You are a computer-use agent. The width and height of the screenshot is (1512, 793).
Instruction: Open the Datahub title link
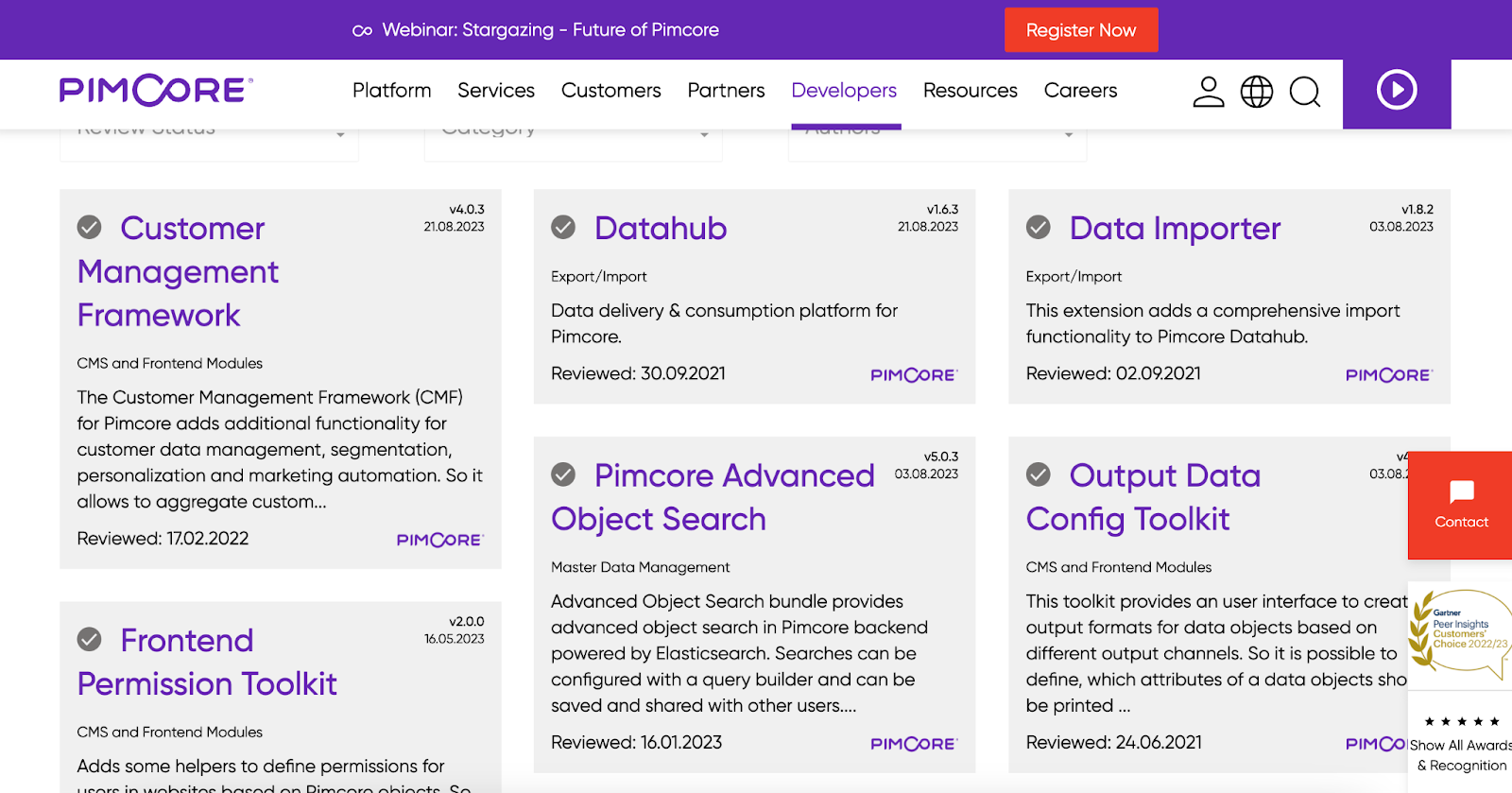click(x=661, y=228)
